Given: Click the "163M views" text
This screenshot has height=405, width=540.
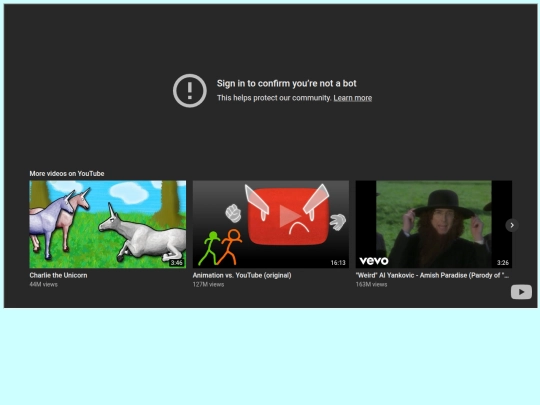Looking at the screenshot, I should [x=371, y=284].
